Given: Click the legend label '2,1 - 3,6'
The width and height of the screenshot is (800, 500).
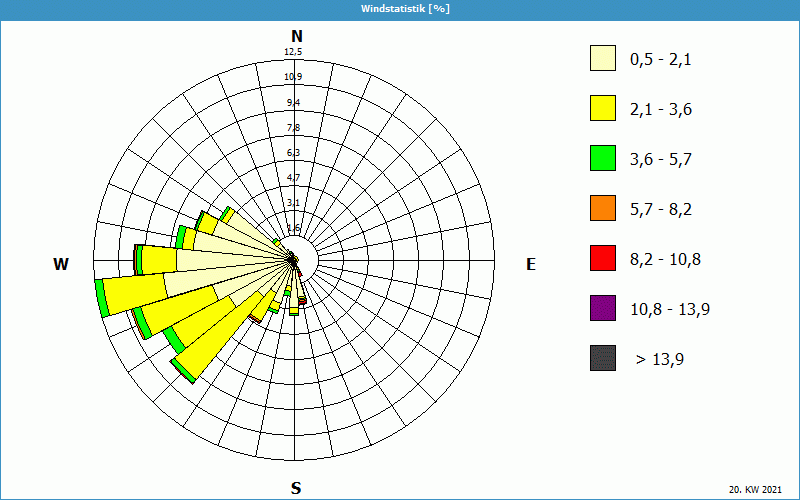Looking at the screenshot, I should (x=661, y=110).
